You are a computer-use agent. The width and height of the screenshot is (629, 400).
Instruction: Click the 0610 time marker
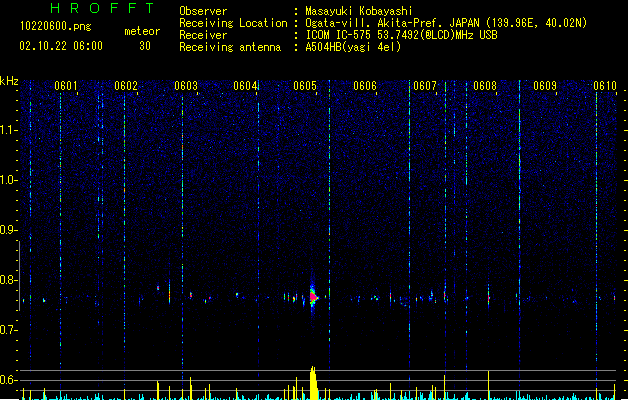point(605,86)
